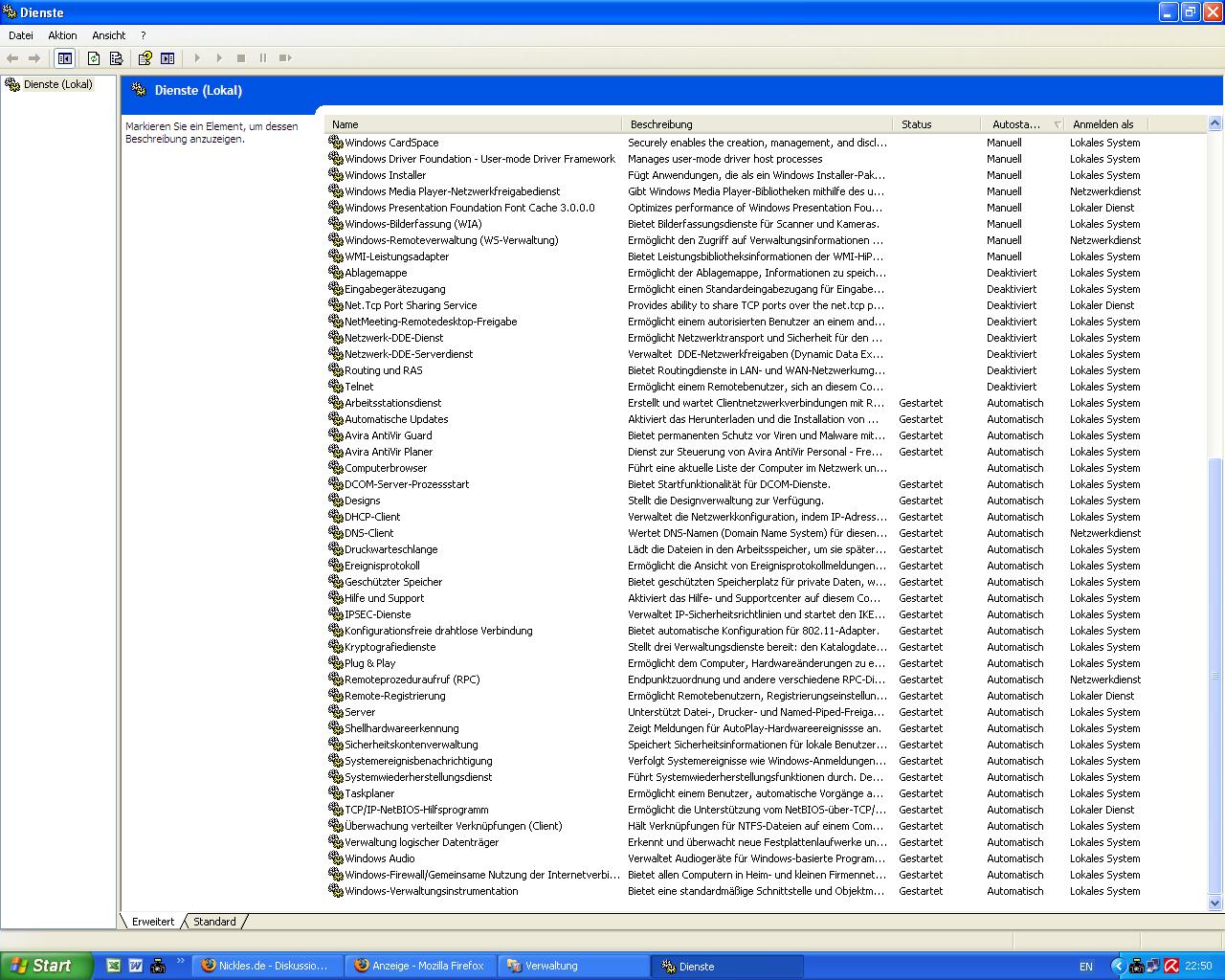1225x980 pixels.
Task: Select the Windows Installer service row
Action: 766,174
